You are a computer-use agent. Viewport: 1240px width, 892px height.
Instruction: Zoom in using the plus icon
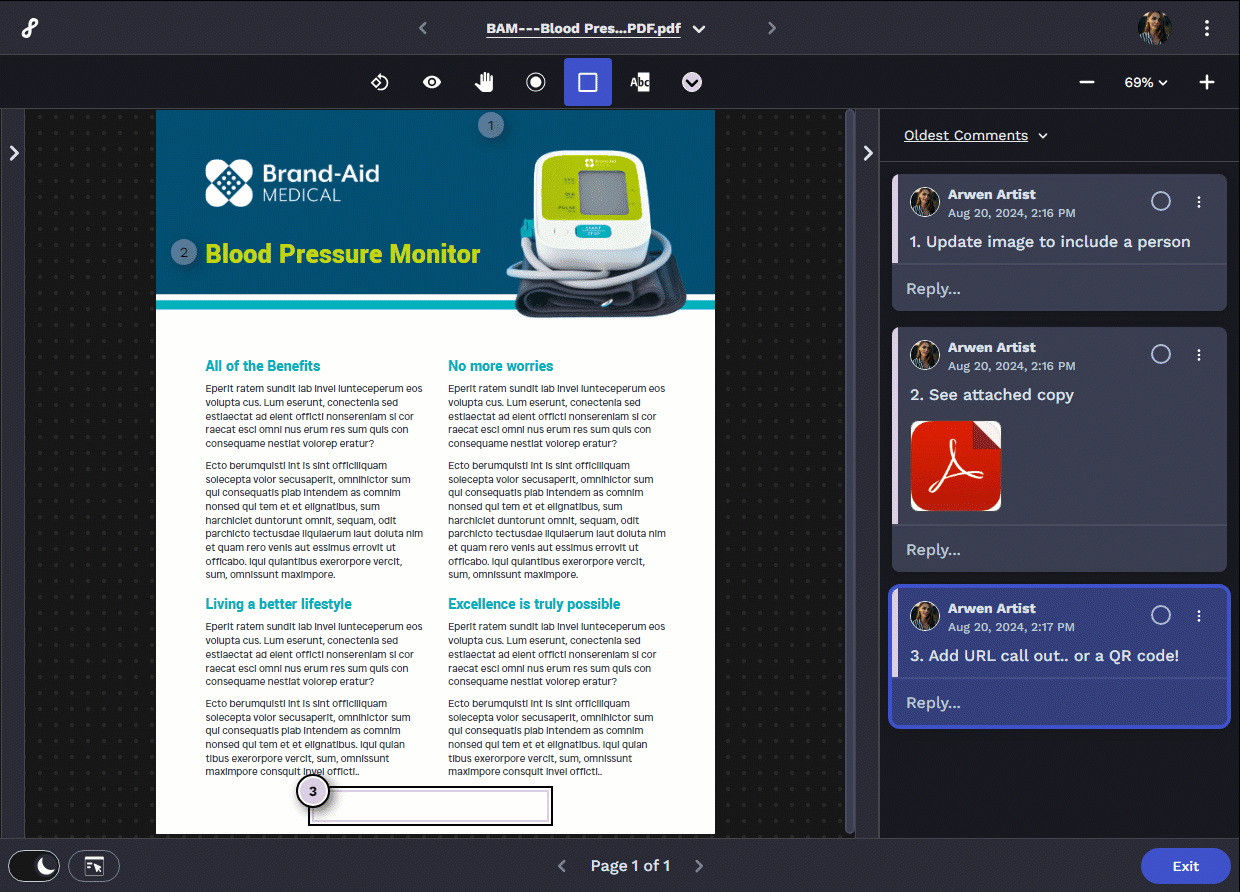coord(1207,82)
